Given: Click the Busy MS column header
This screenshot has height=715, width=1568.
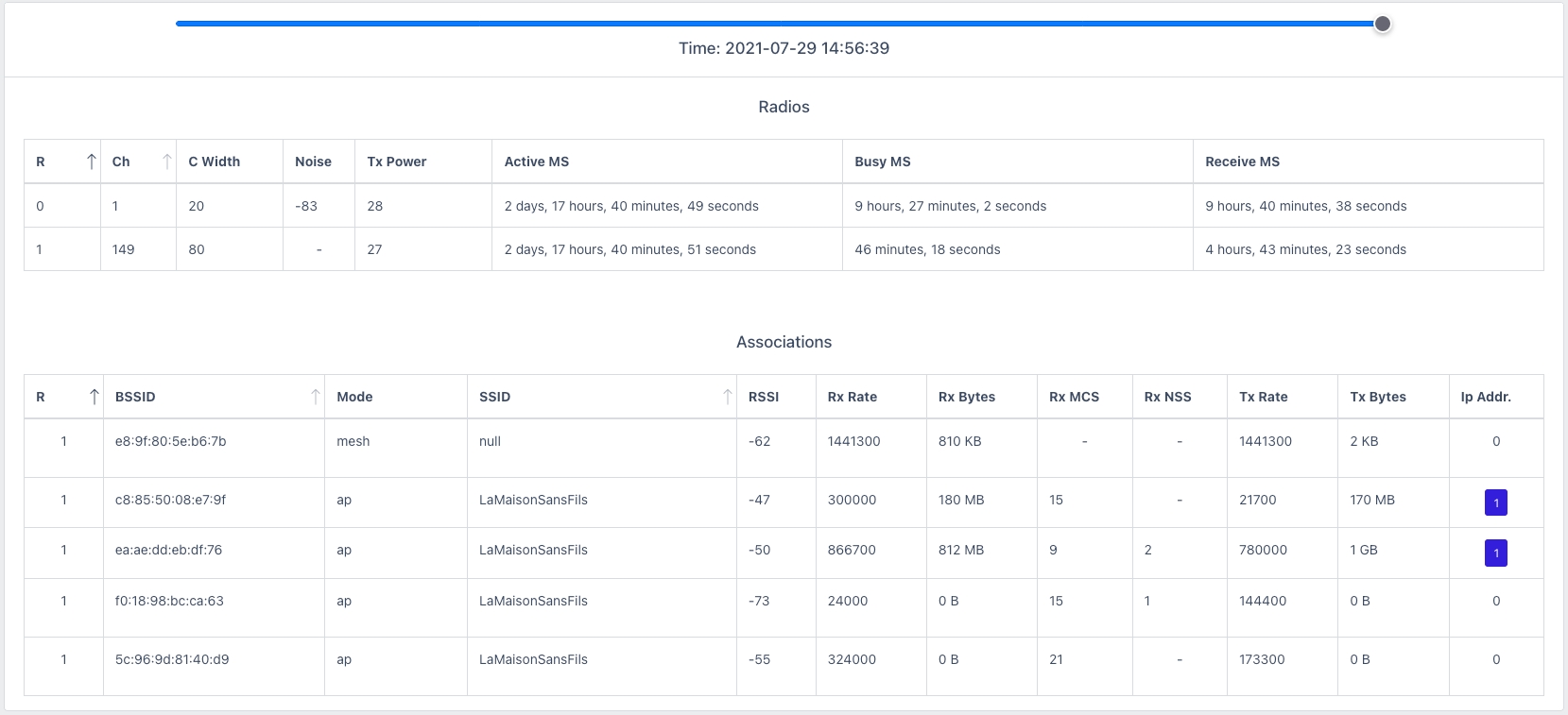Looking at the screenshot, I should (883, 162).
